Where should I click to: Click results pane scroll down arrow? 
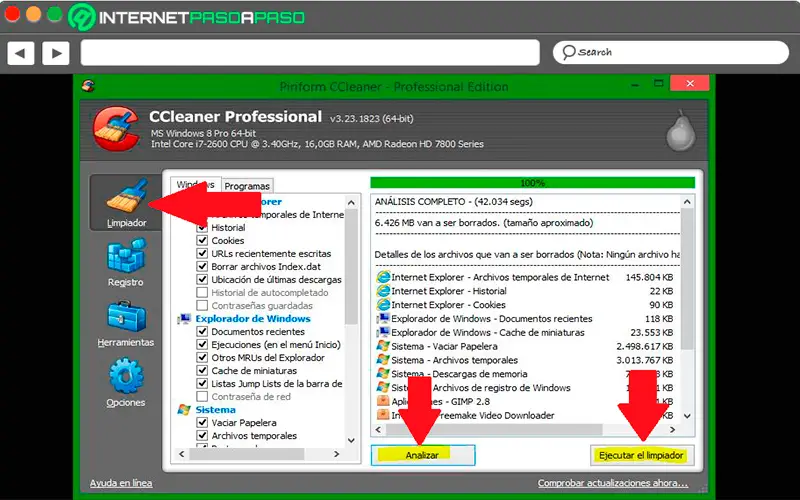(687, 416)
